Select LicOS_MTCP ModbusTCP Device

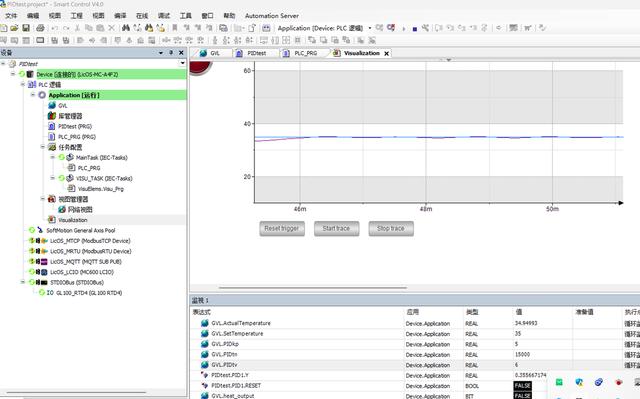pyautogui.click(x=90, y=241)
